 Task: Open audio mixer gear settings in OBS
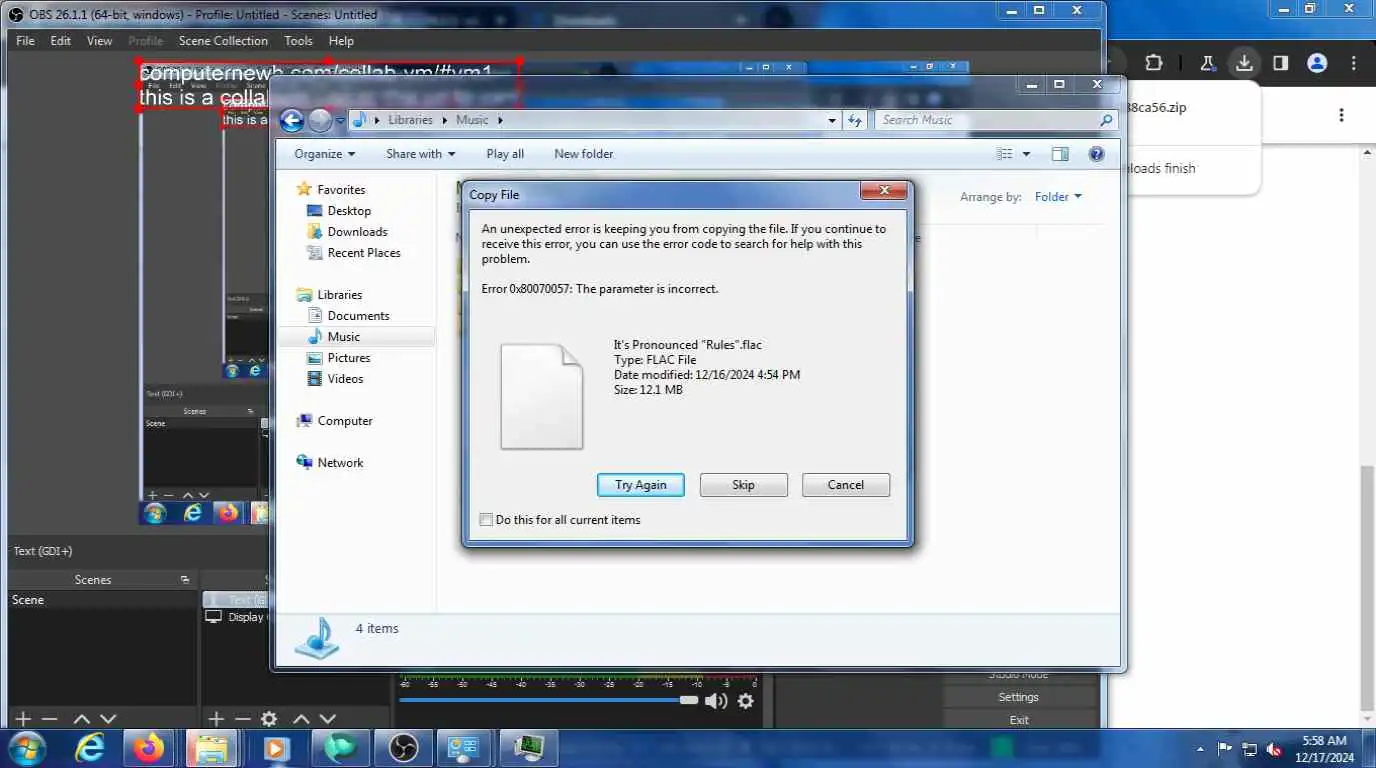(x=745, y=701)
